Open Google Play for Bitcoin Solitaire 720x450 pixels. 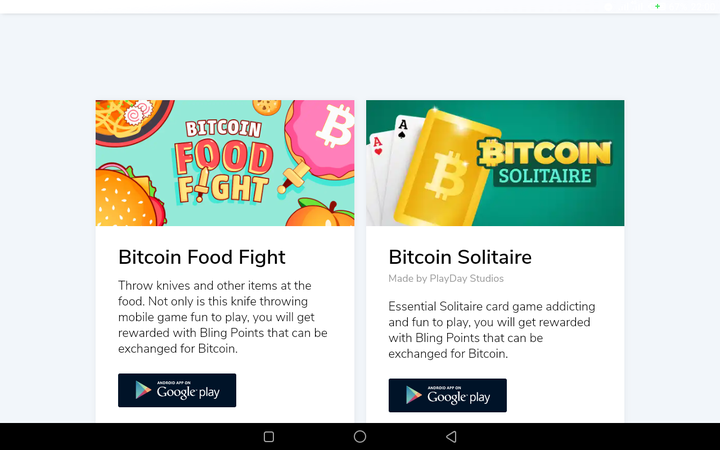pos(447,396)
